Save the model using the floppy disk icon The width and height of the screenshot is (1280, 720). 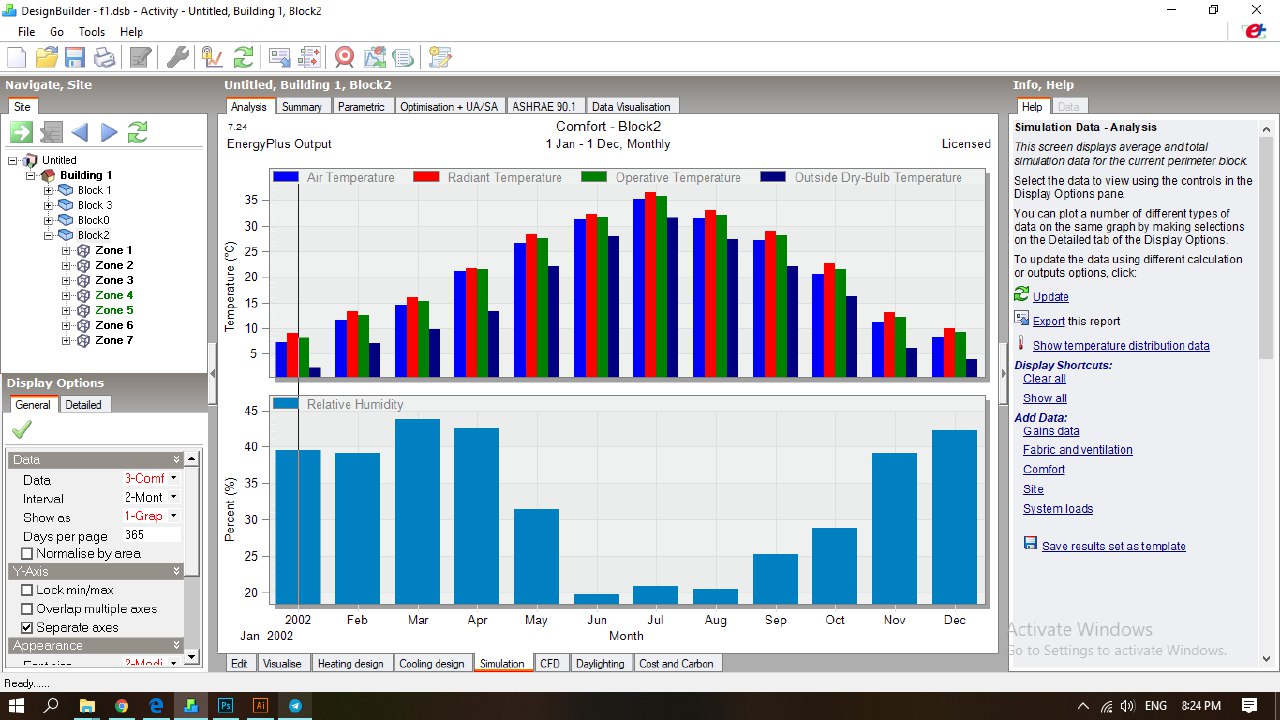[x=75, y=57]
